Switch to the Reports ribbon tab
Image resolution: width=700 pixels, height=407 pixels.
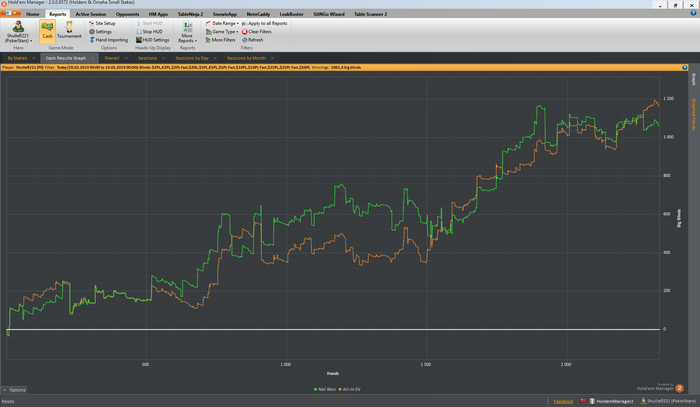click(58, 14)
